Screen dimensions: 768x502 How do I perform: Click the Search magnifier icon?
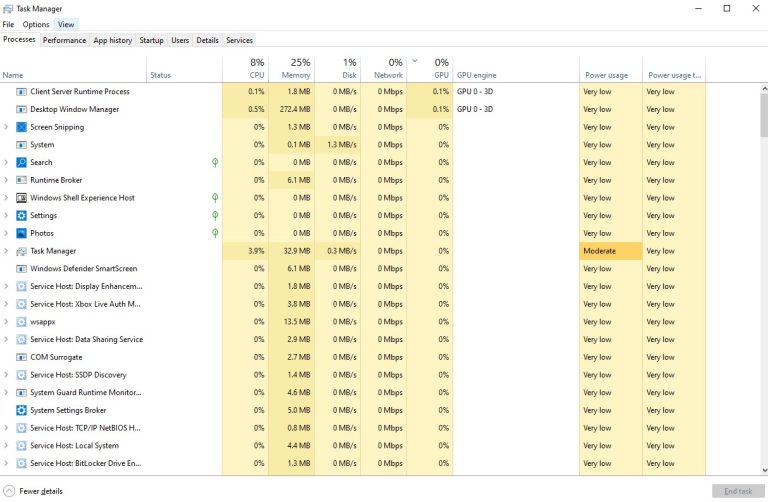[x=21, y=162]
